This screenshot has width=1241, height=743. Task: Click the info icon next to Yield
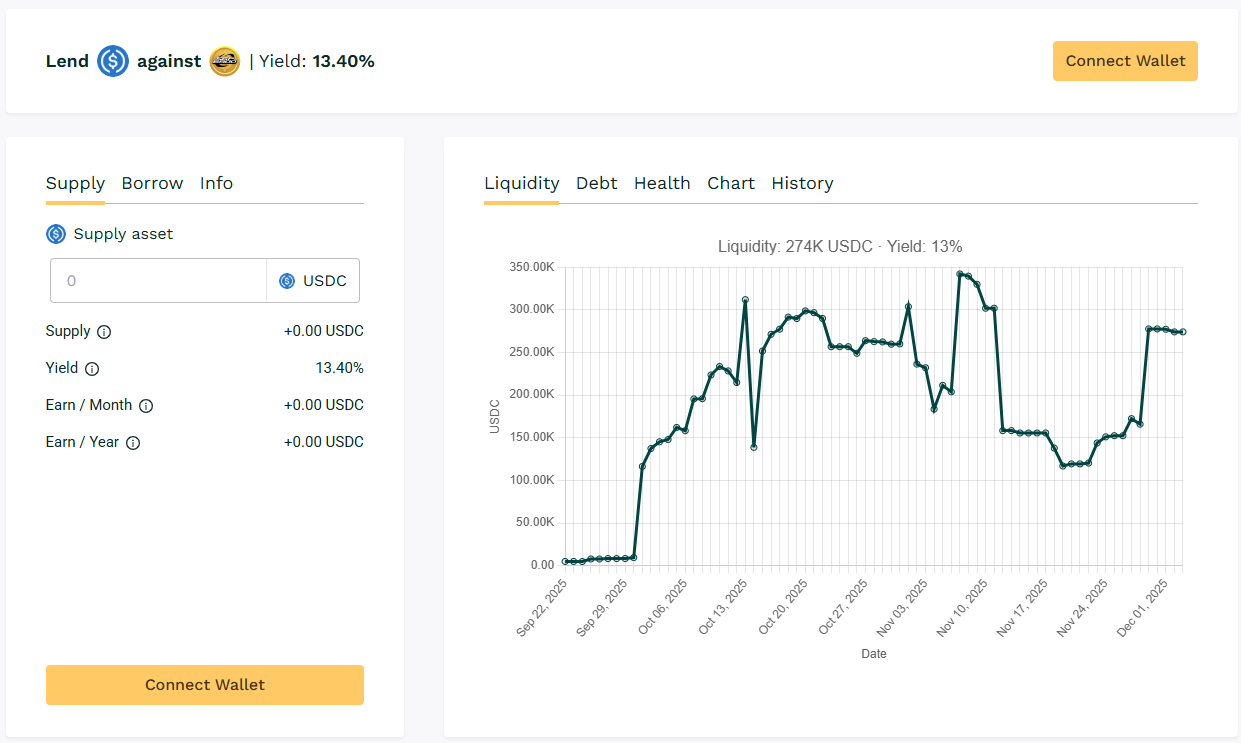tap(92, 369)
